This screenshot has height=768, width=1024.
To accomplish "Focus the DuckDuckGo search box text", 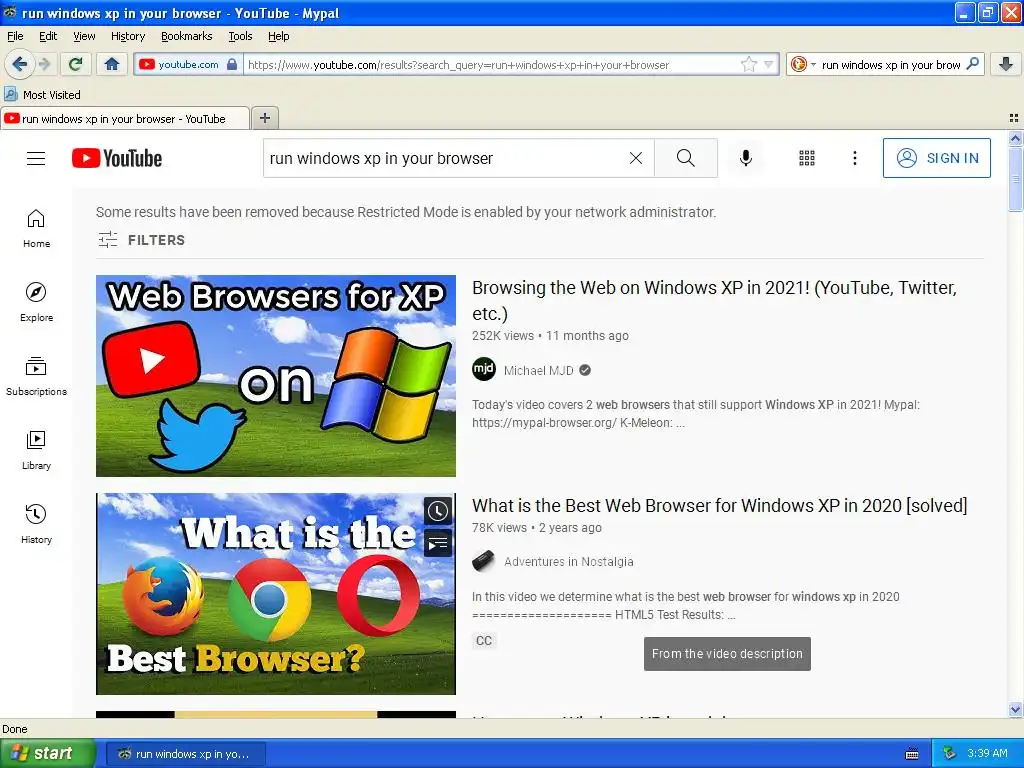I will tap(891, 65).
